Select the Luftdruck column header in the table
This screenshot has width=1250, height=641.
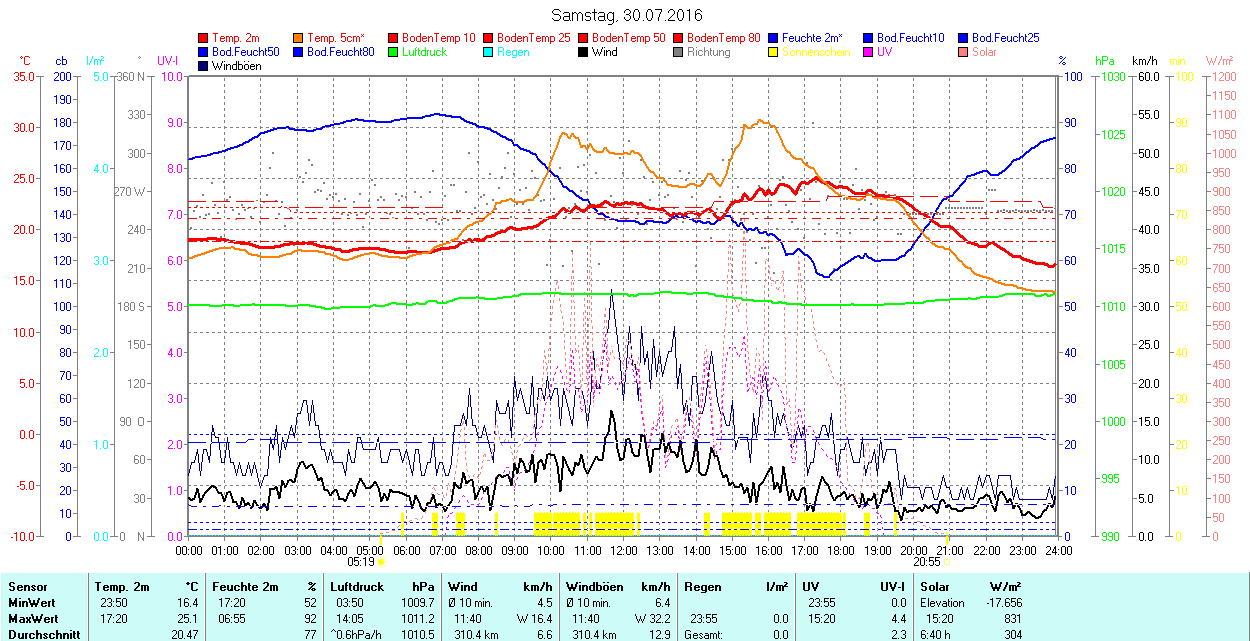tap(357, 587)
